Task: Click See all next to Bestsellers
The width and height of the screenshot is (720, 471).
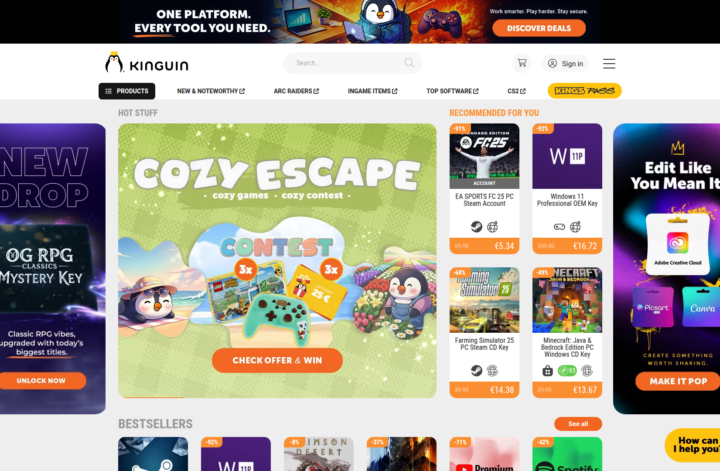Action: click(x=578, y=424)
